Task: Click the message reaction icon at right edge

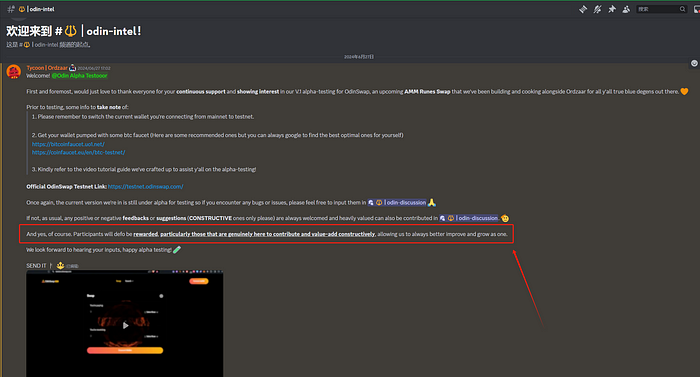Action: click(694, 63)
